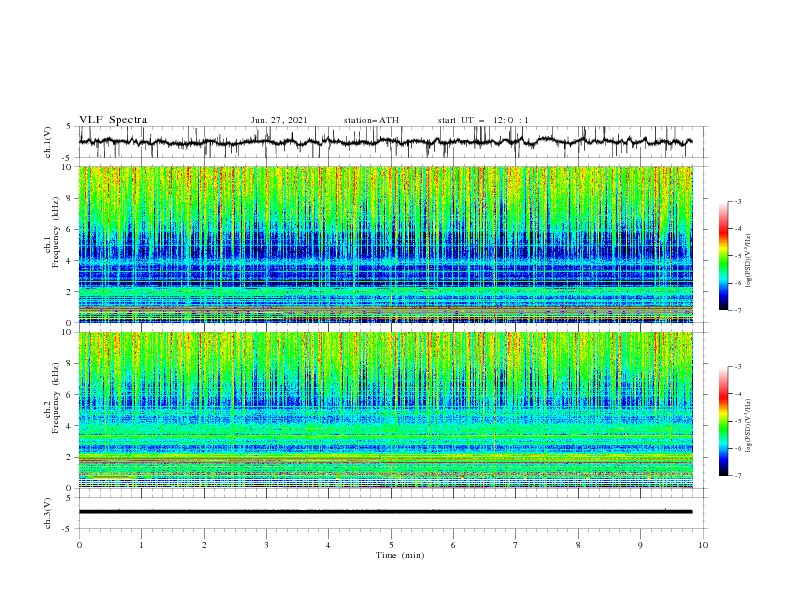Click the ch.1 voltage waveform trace
792x612 pixels.
[385, 142]
